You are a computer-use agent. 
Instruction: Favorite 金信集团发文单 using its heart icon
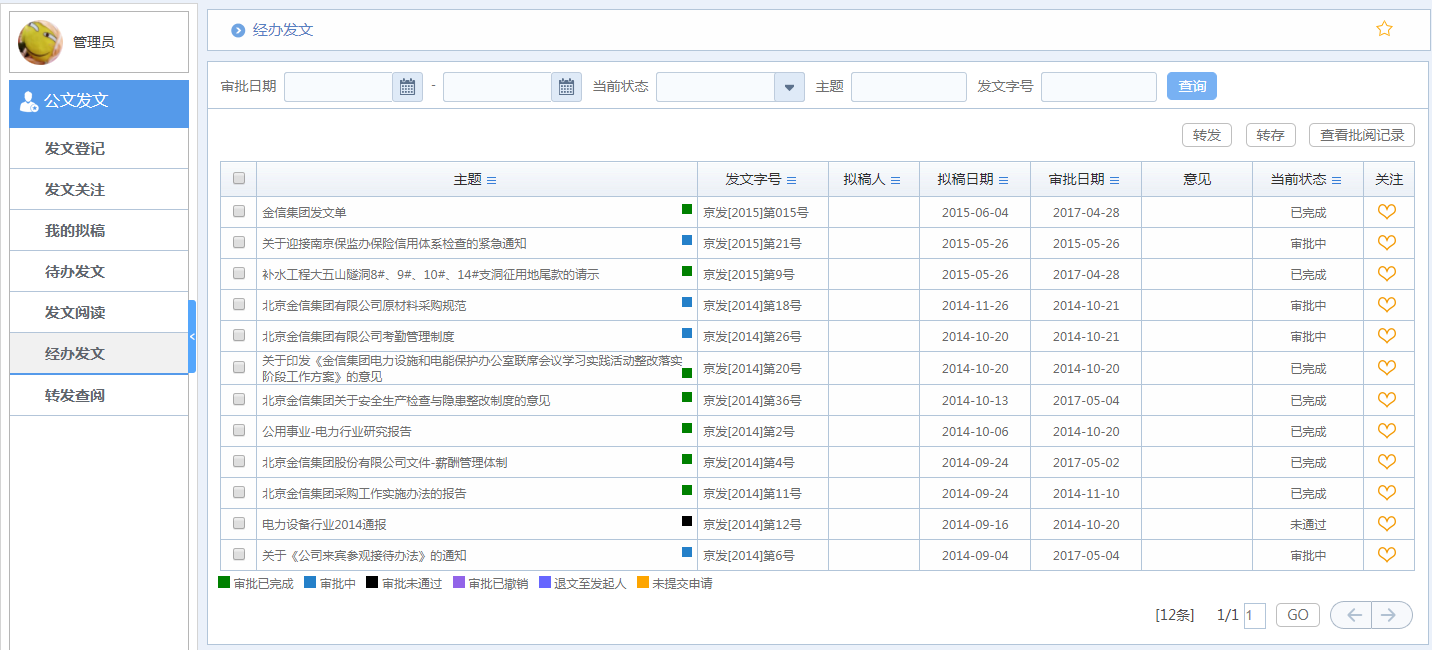tap(1388, 212)
